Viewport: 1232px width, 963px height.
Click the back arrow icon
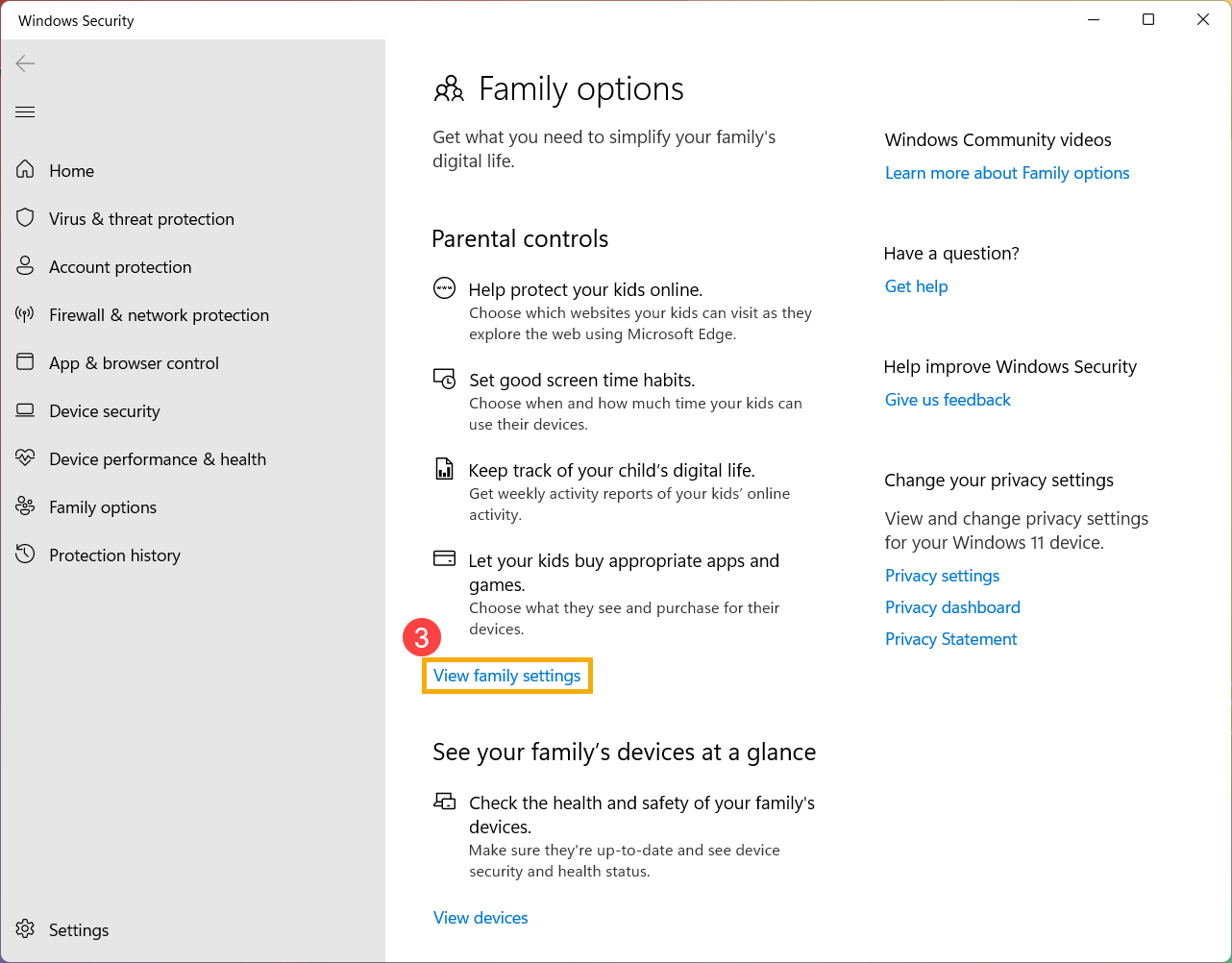[x=25, y=63]
